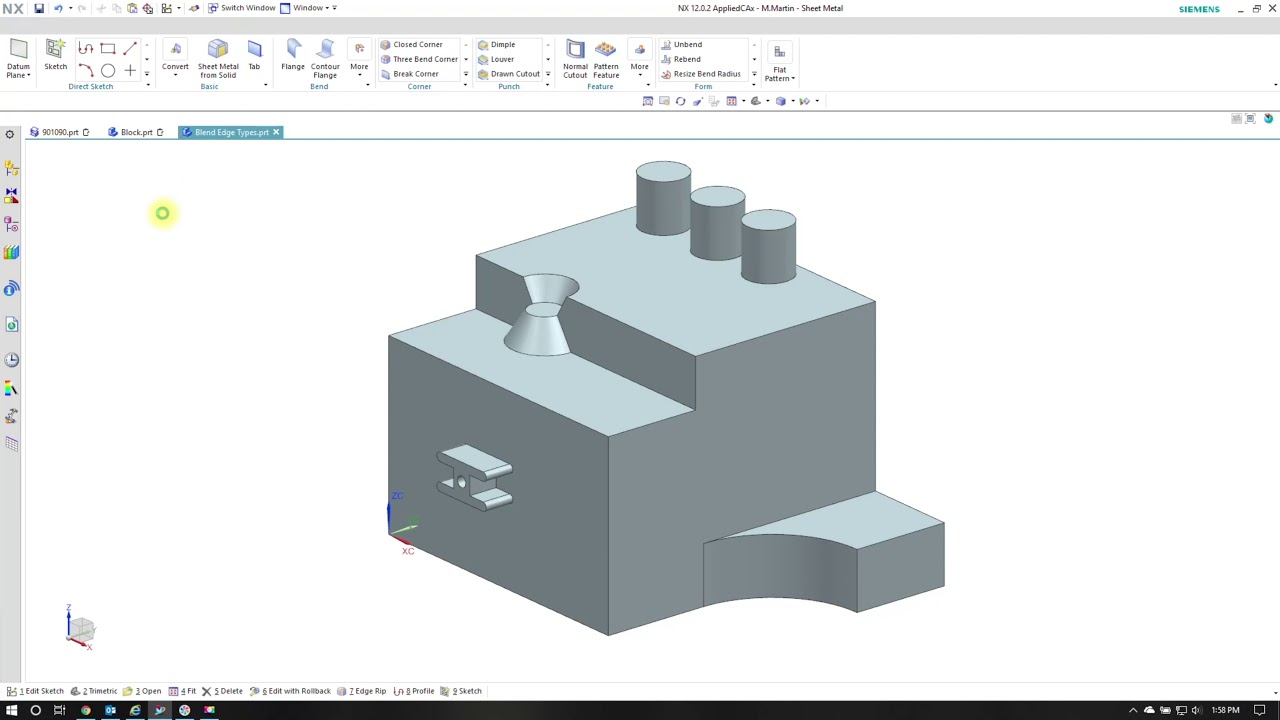
Task: Switch to the Block.prt tab
Action: (x=136, y=132)
